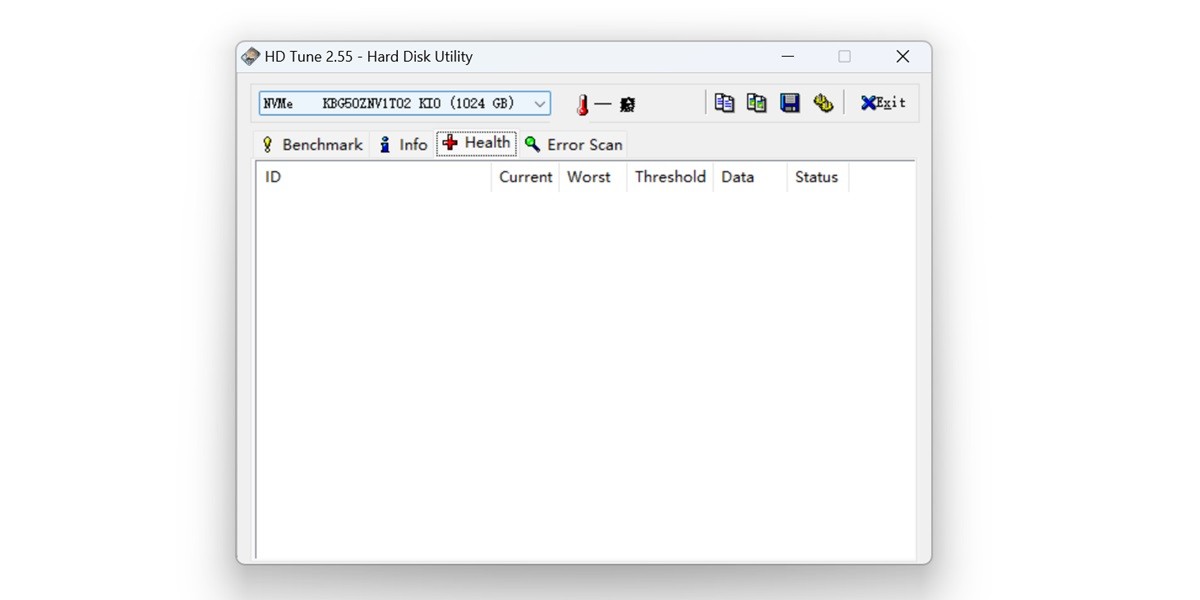Image resolution: width=1200 pixels, height=600 pixels.
Task: Click the Worst column header
Action: coord(590,177)
